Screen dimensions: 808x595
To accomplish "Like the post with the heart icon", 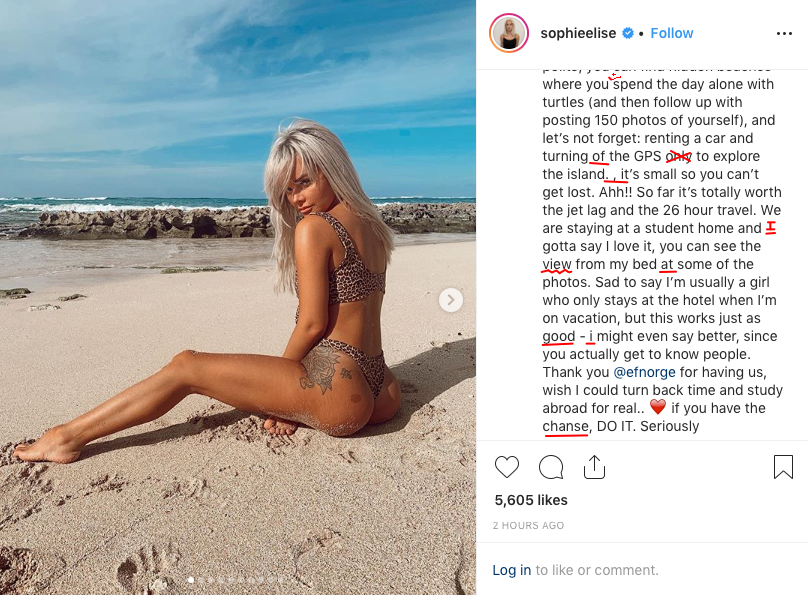I will (x=507, y=467).
